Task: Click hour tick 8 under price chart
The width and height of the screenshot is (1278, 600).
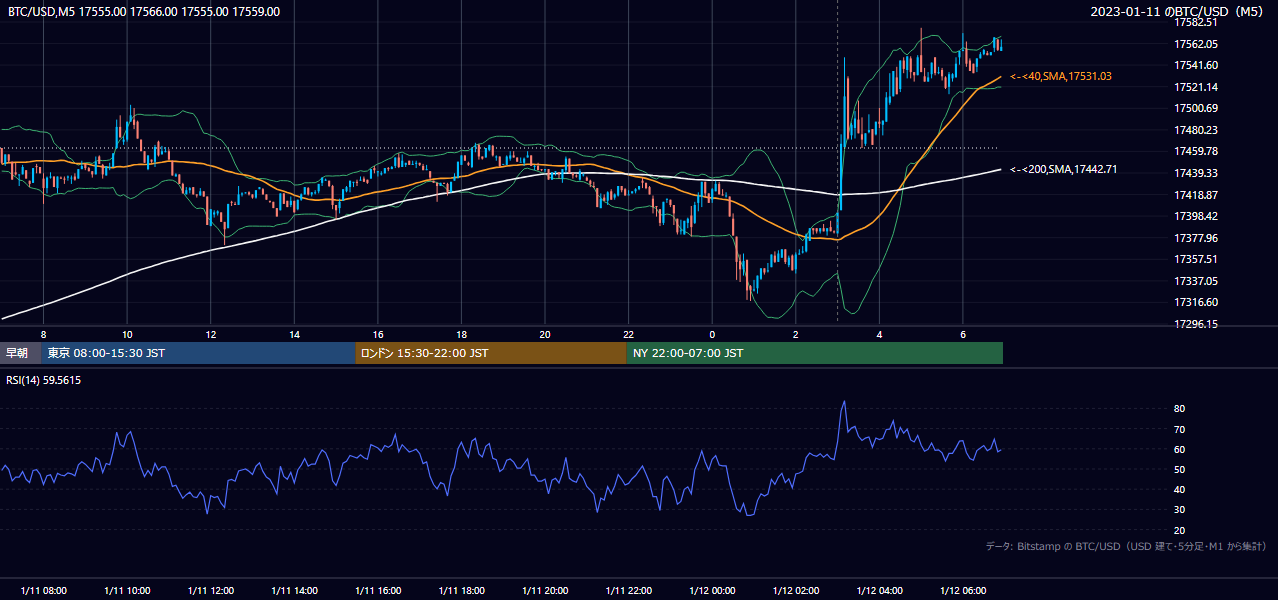Action: click(x=43, y=334)
